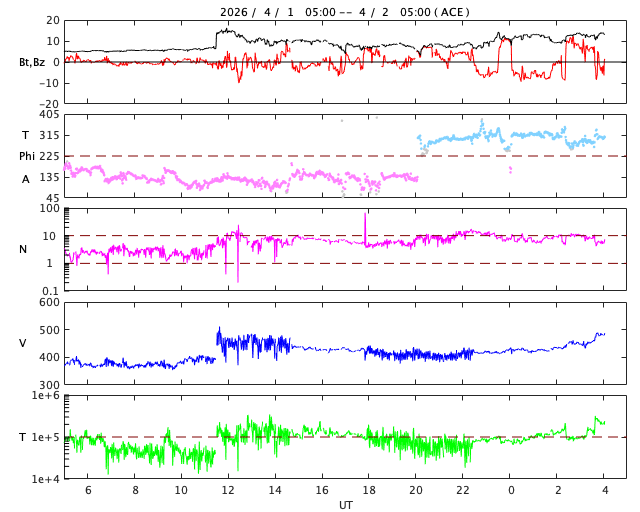Click the V velocity axis label
The width and height of the screenshot is (640, 512).
click(23, 344)
